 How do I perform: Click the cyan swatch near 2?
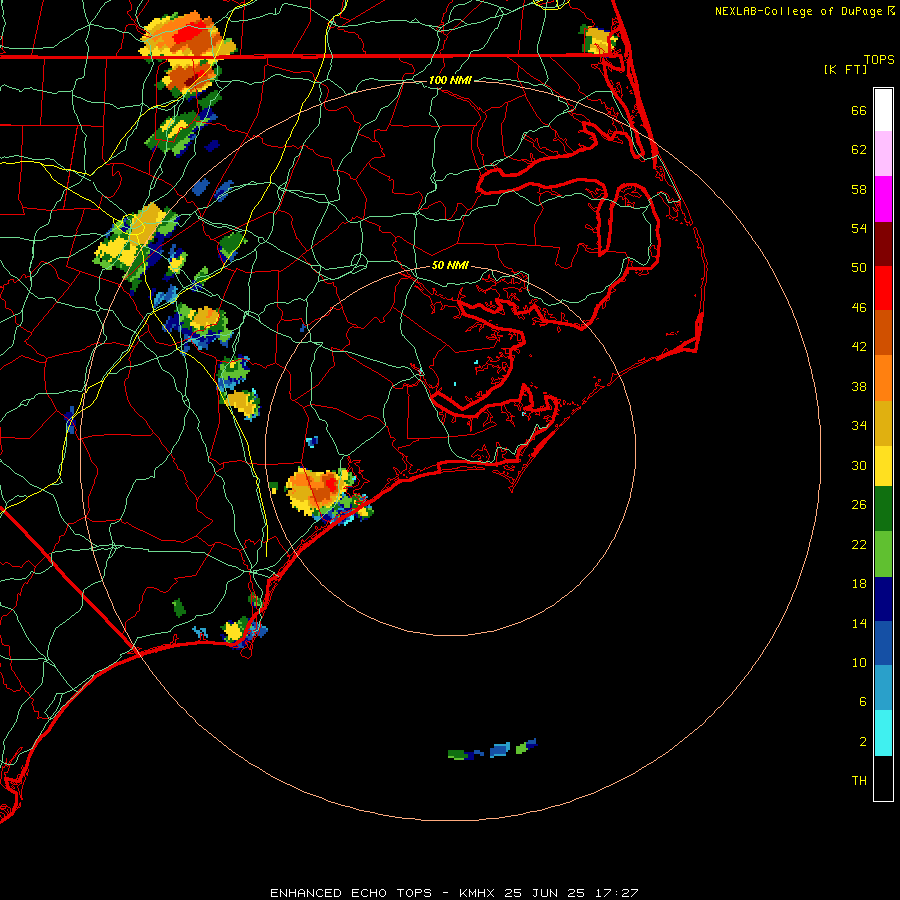(x=883, y=733)
